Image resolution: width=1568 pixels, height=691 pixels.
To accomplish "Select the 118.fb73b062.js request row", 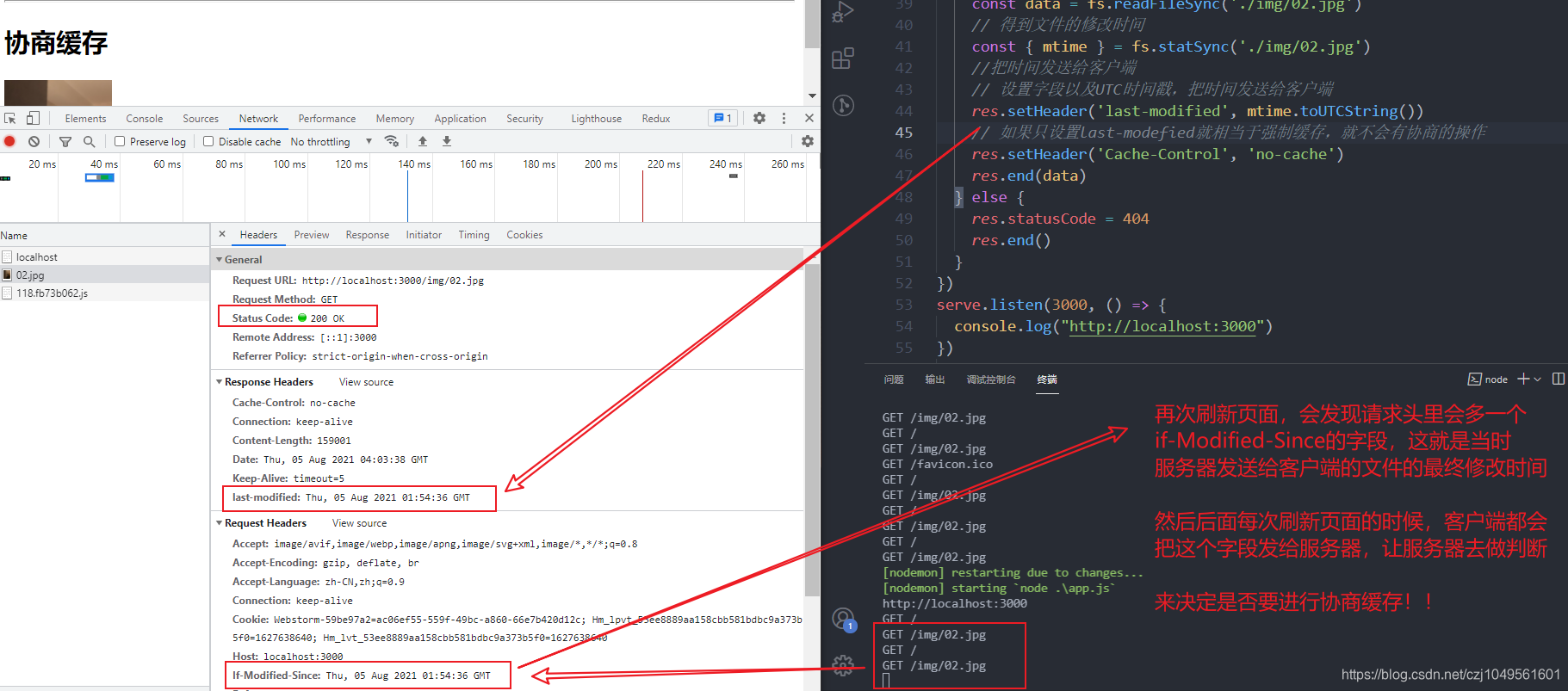I will [x=105, y=293].
